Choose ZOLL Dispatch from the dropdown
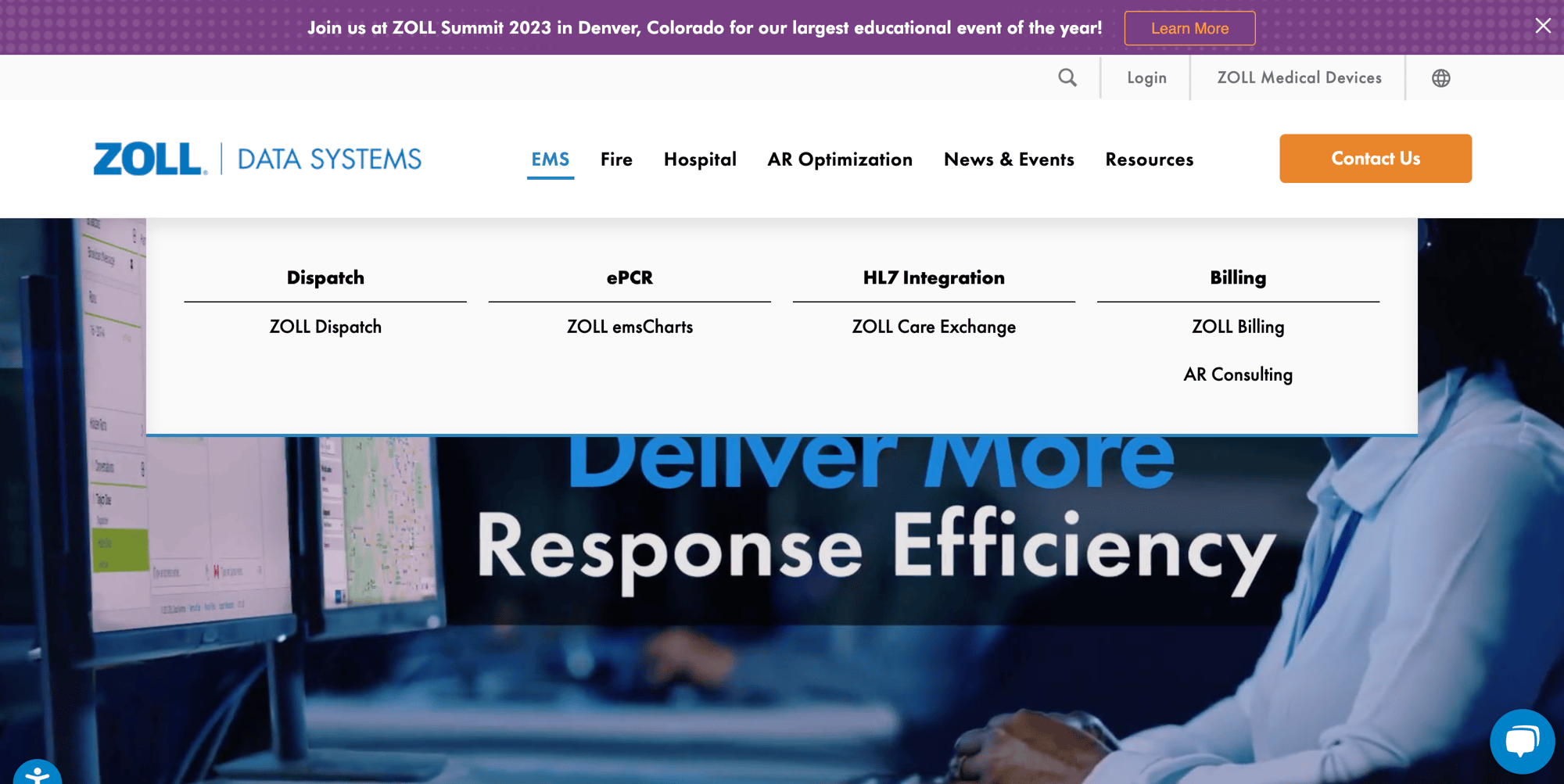This screenshot has height=784, width=1564. tap(325, 327)
